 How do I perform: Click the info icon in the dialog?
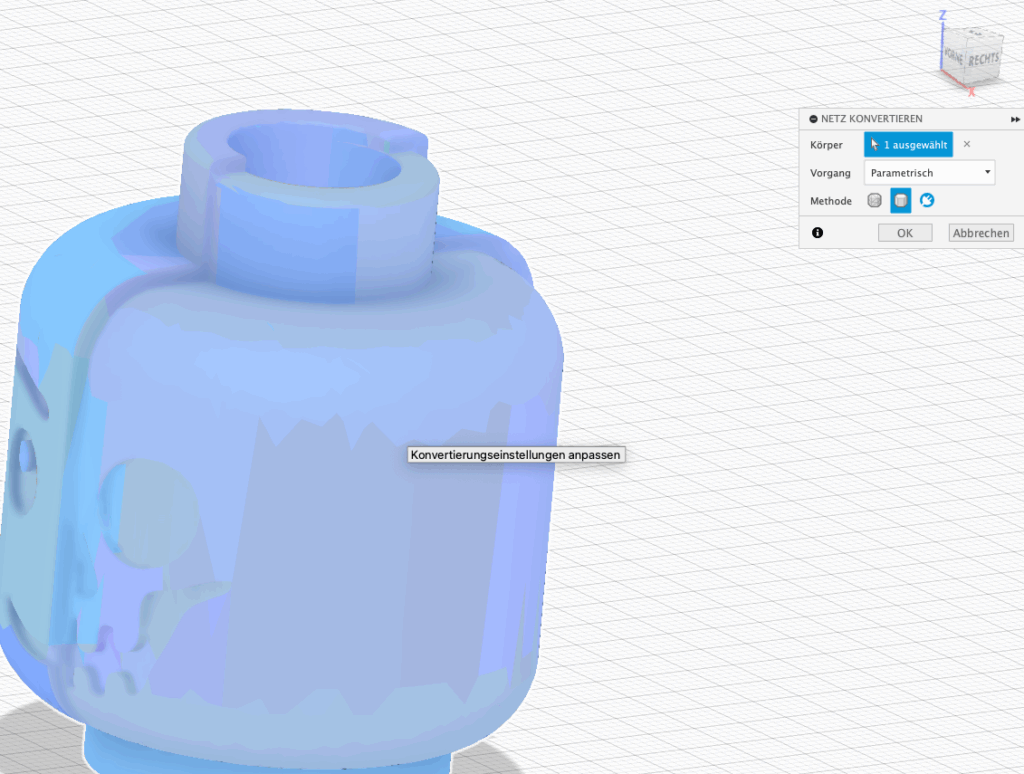(818, 233)
